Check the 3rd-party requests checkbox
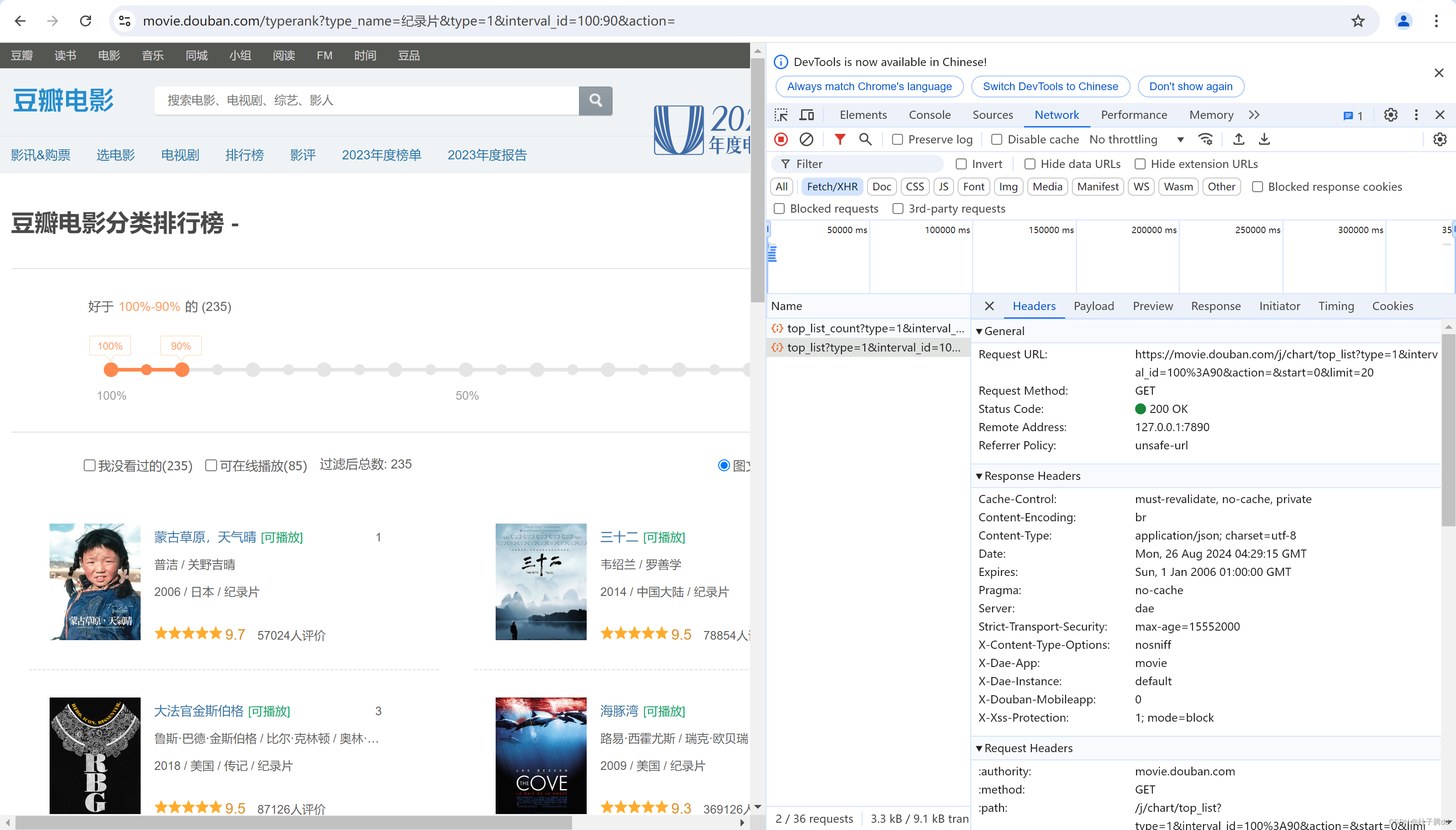The width and height of the screenshot is (1456, 830). point(898,209)
